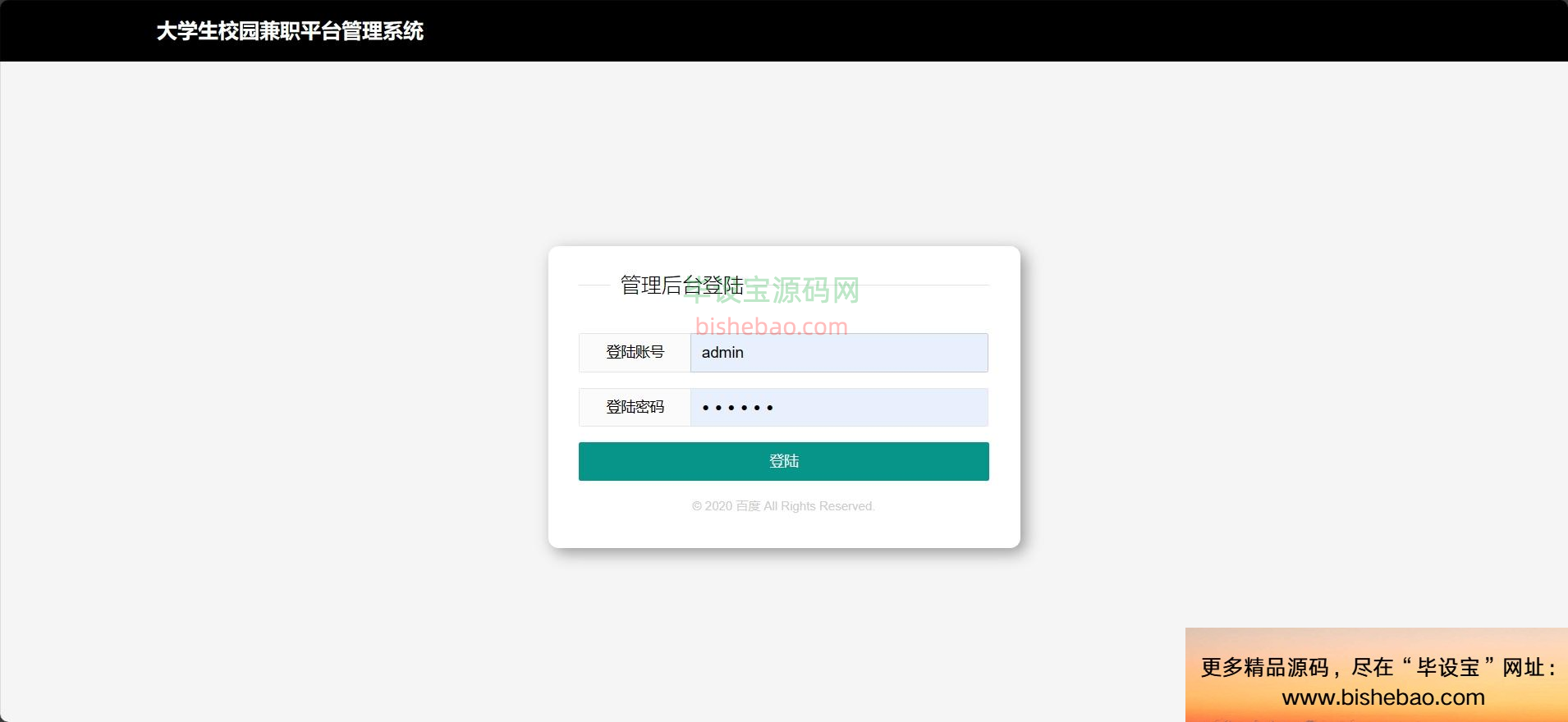The image size is (1568, 722).
Task: Click 百度 in the copyright footer
Action: pyautogui.click(x=748, y=506)
